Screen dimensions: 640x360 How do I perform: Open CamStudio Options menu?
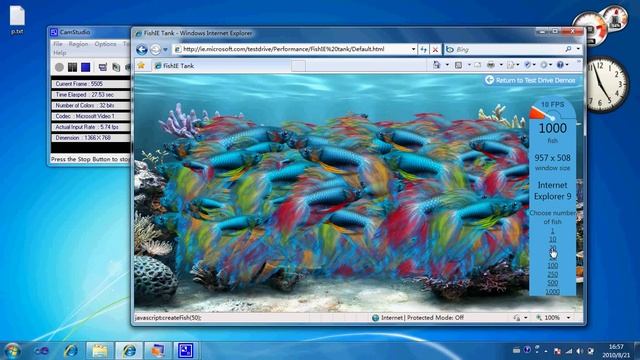tap(105, 44)
